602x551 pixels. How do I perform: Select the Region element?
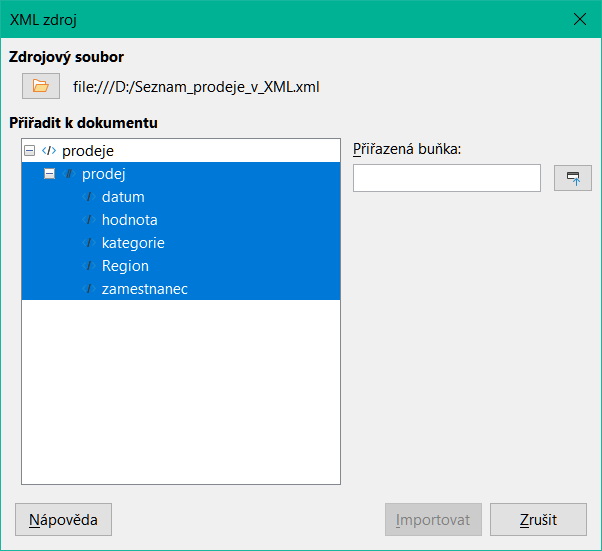[125, 266]
